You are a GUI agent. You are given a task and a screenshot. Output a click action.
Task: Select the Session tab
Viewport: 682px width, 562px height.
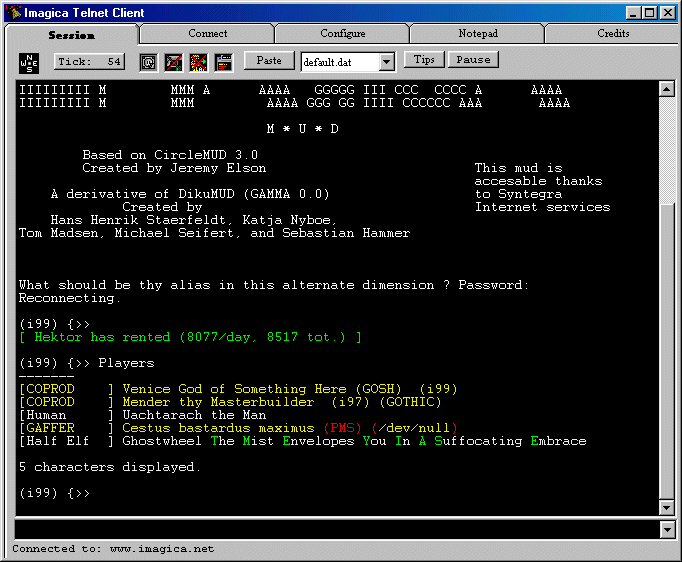coord(72,35)
